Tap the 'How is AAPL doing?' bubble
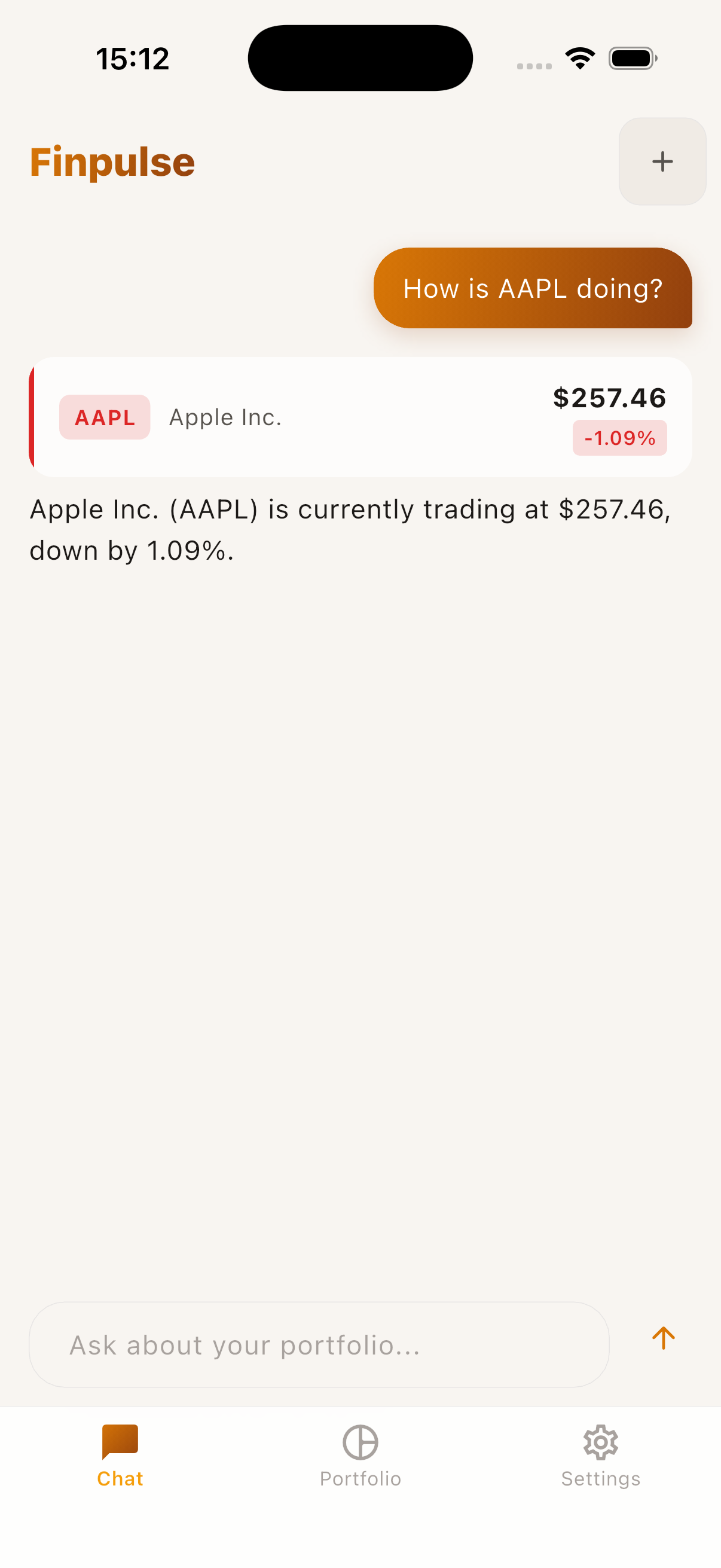This screenshot has width=721, height=1568. pyautogui.click(x=533, y=288)
